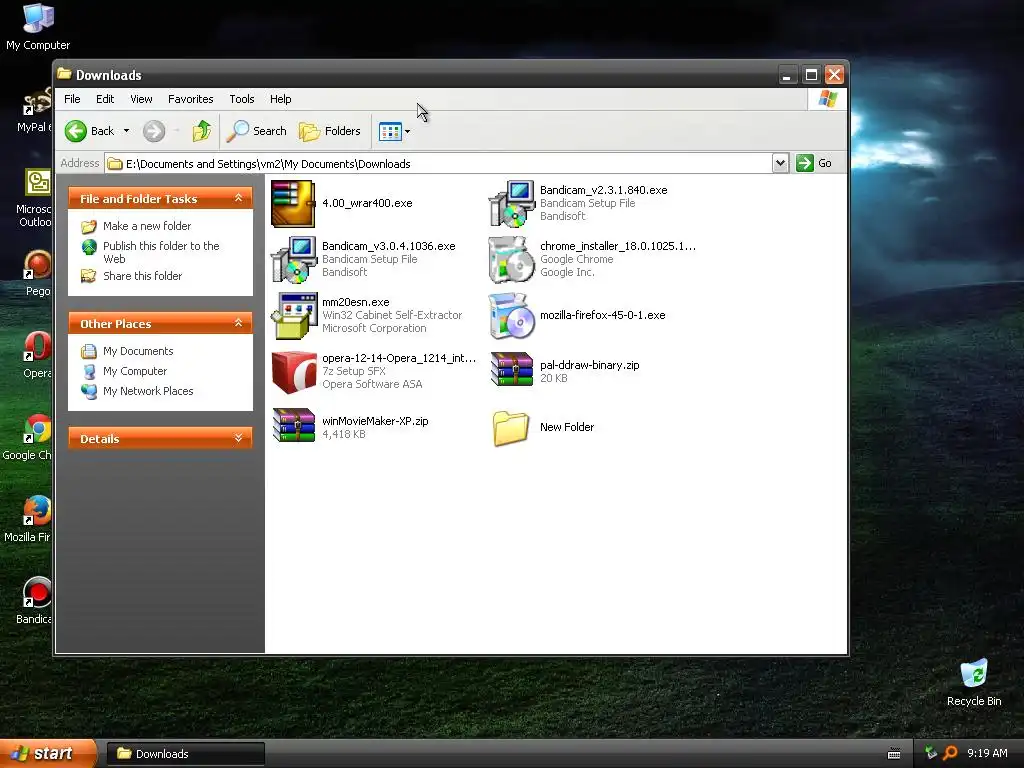Click the Start button

(x=47, y=754)
